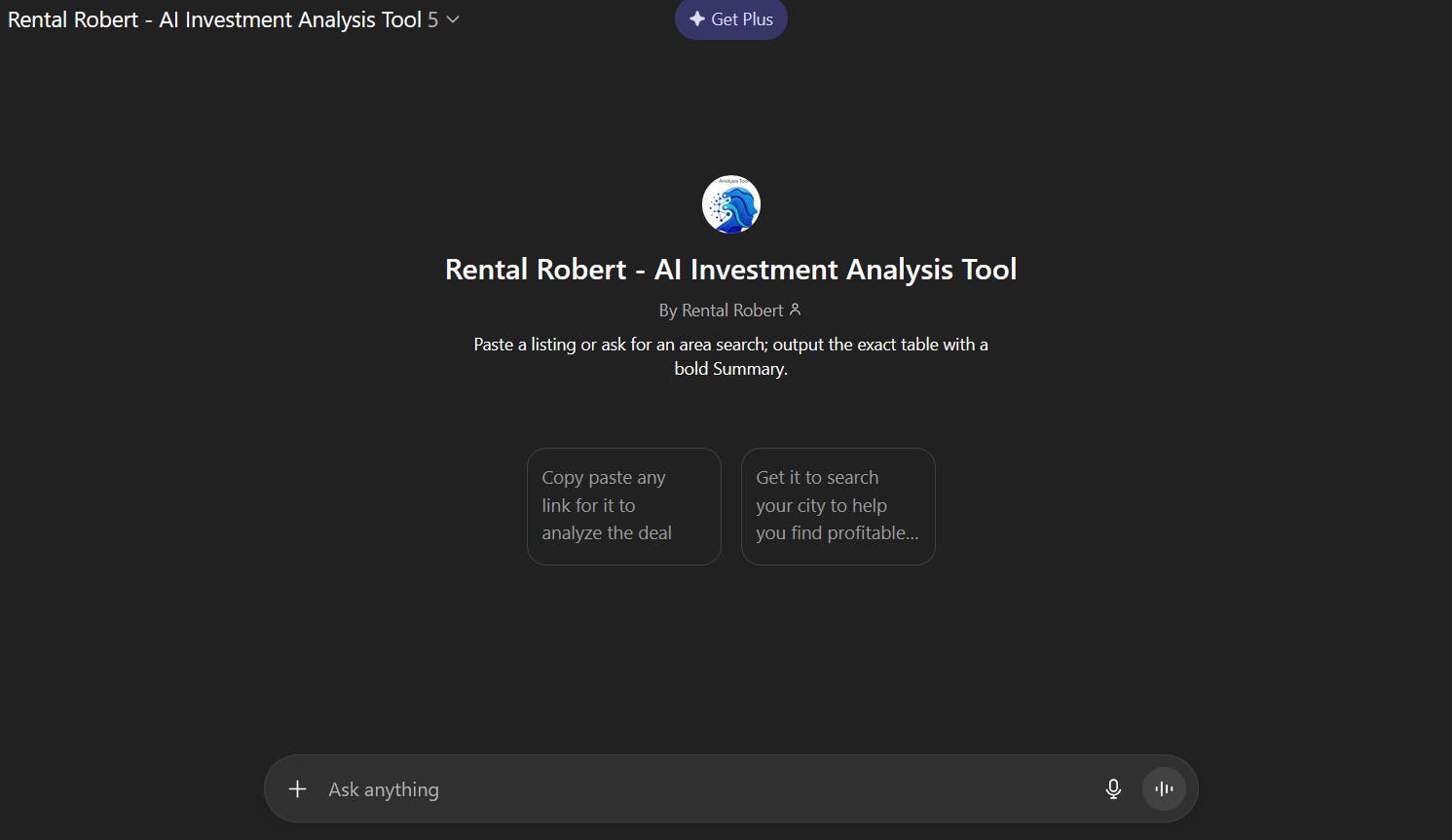Click the "bold Summary." description line
Image resolution: width=1452 pixels, height=840 pixels.
(730, 369)
